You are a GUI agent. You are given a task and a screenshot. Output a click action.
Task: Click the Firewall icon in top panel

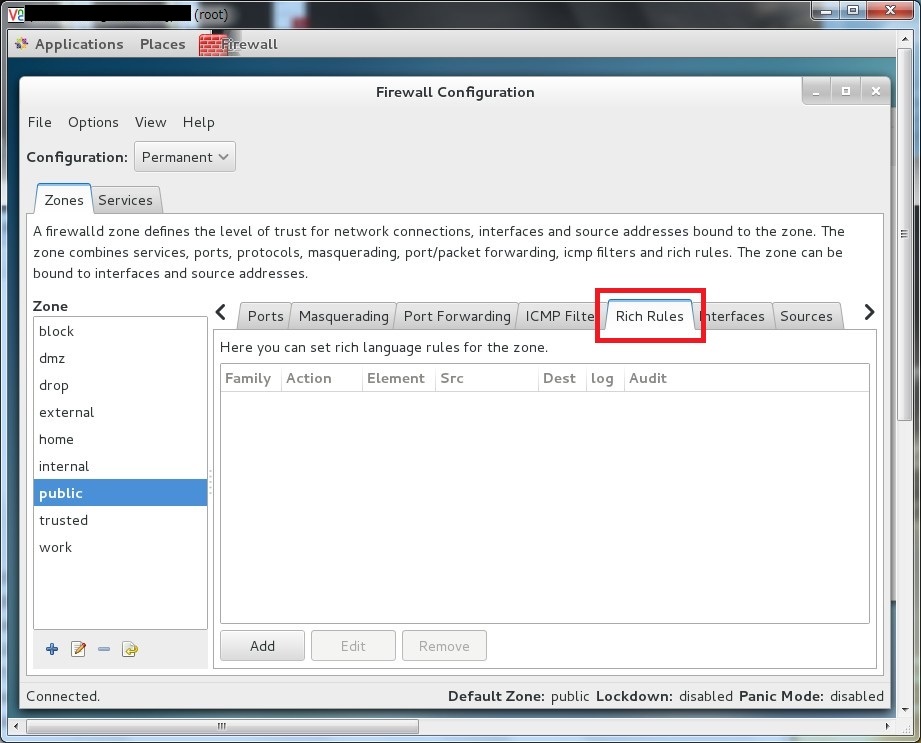(x=213, y=45)
